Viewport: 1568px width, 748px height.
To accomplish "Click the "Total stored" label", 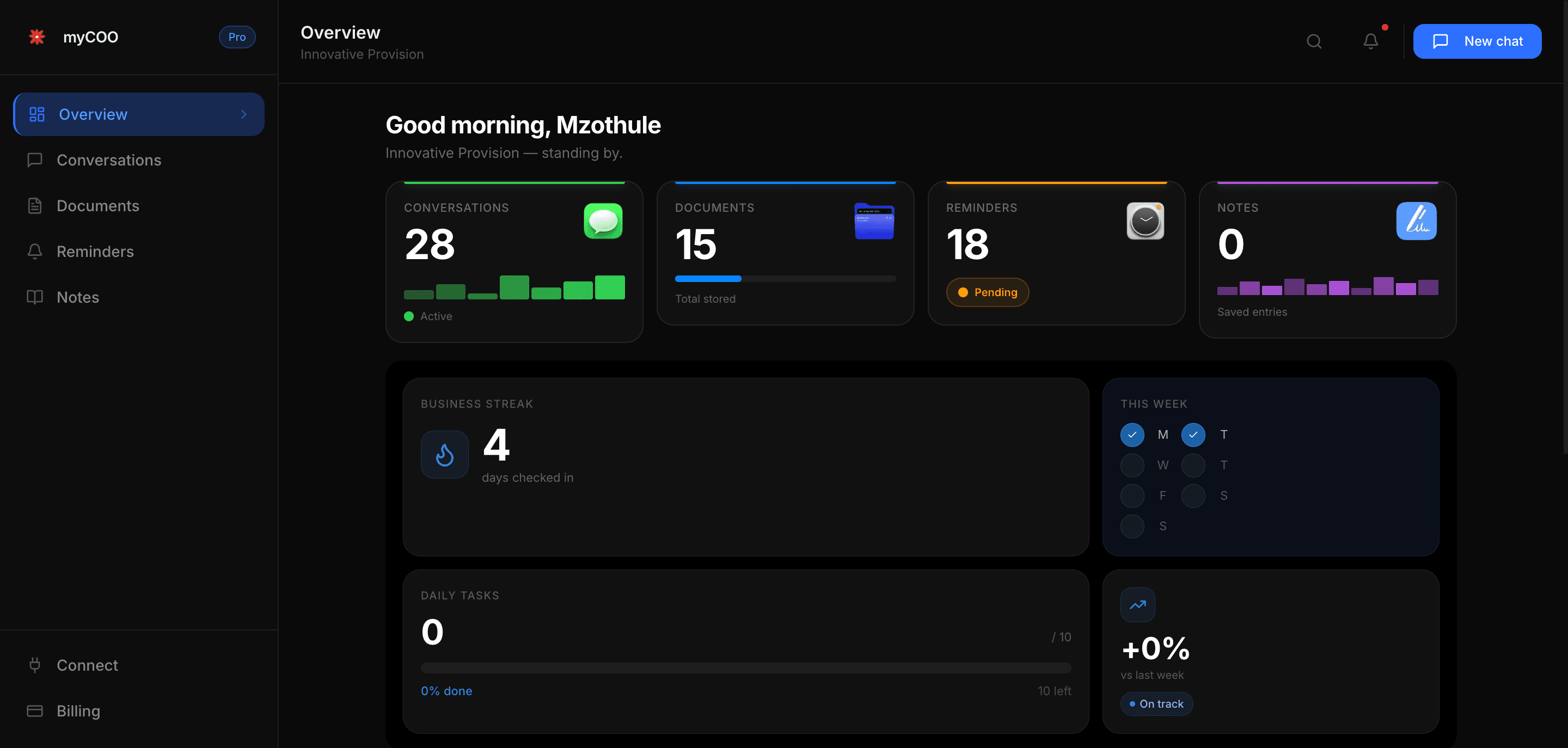I will [x=705, y=299].
